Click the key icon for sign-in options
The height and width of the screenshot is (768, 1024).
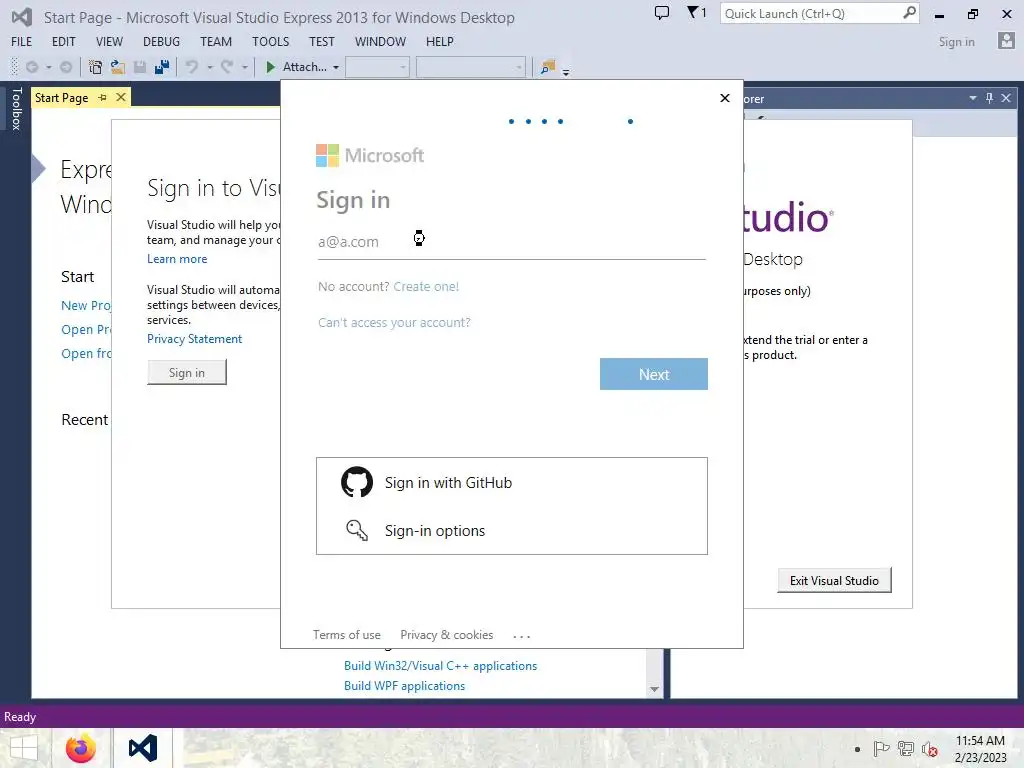(x=357, y=530)
